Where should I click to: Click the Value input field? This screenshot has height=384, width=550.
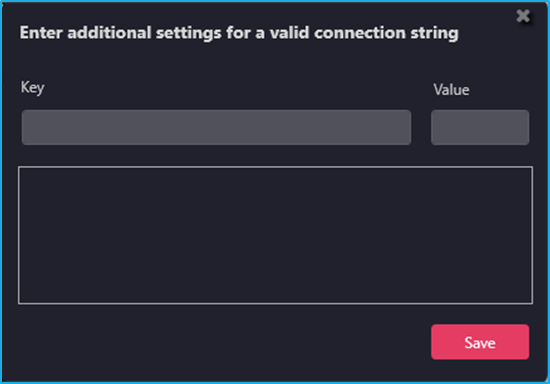480,127
